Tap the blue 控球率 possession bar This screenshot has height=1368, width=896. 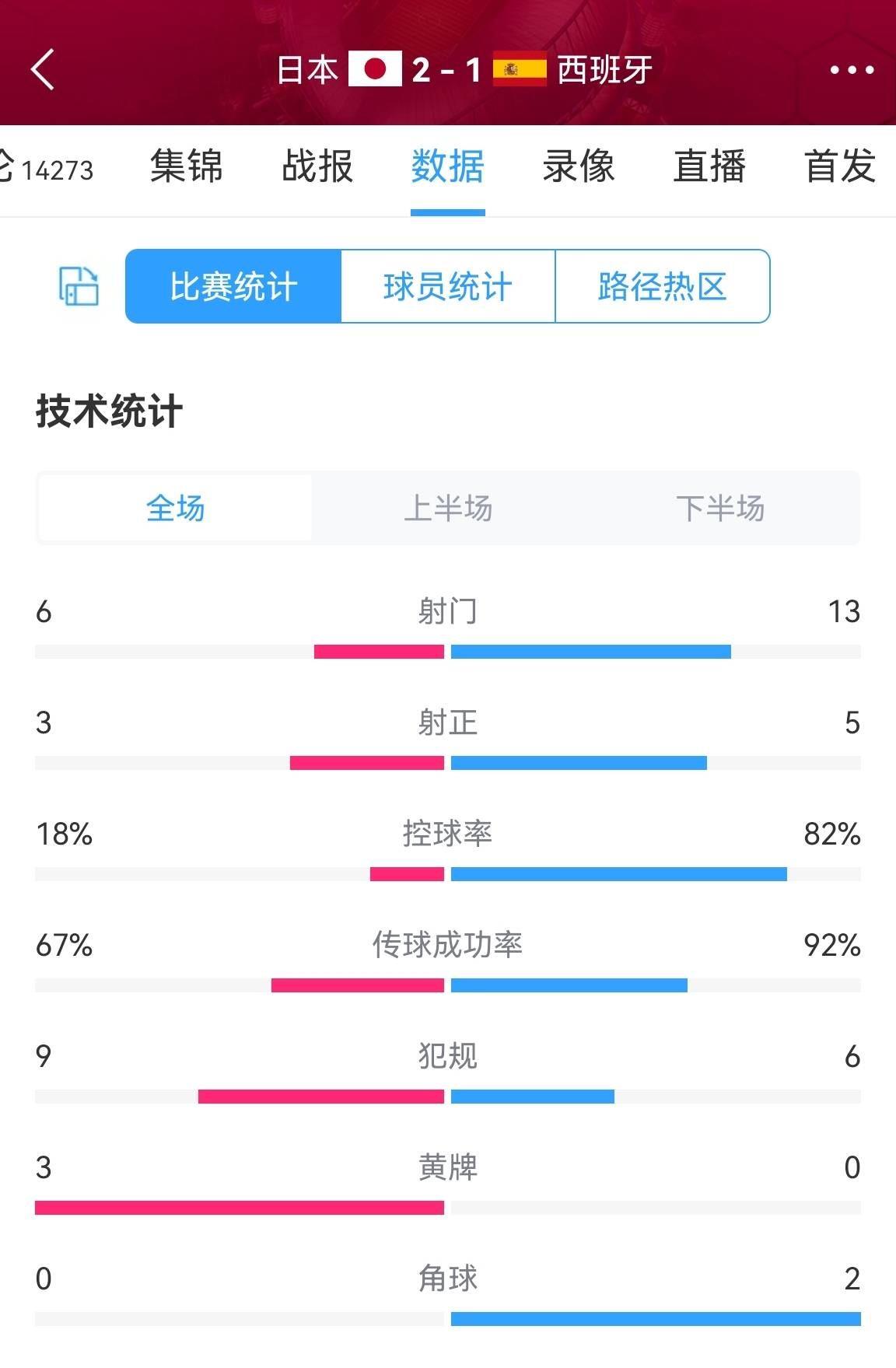(x=619, y=874)
